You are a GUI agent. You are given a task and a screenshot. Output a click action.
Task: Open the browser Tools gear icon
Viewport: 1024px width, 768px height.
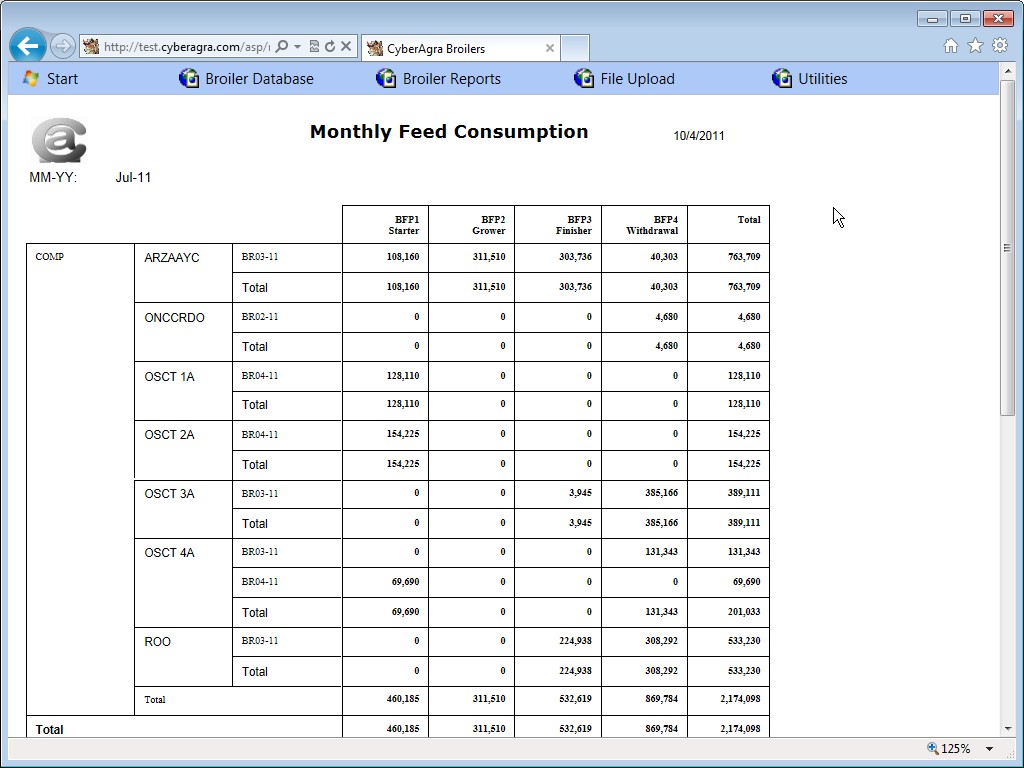tap(999, 46)
